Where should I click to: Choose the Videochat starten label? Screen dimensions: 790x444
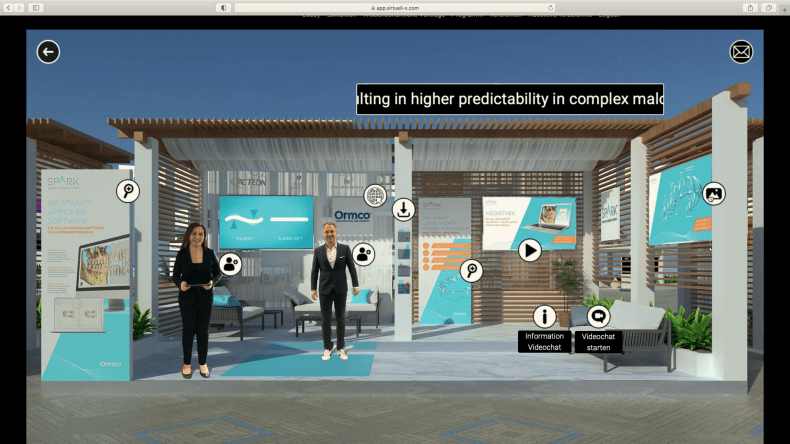(598, 342)
